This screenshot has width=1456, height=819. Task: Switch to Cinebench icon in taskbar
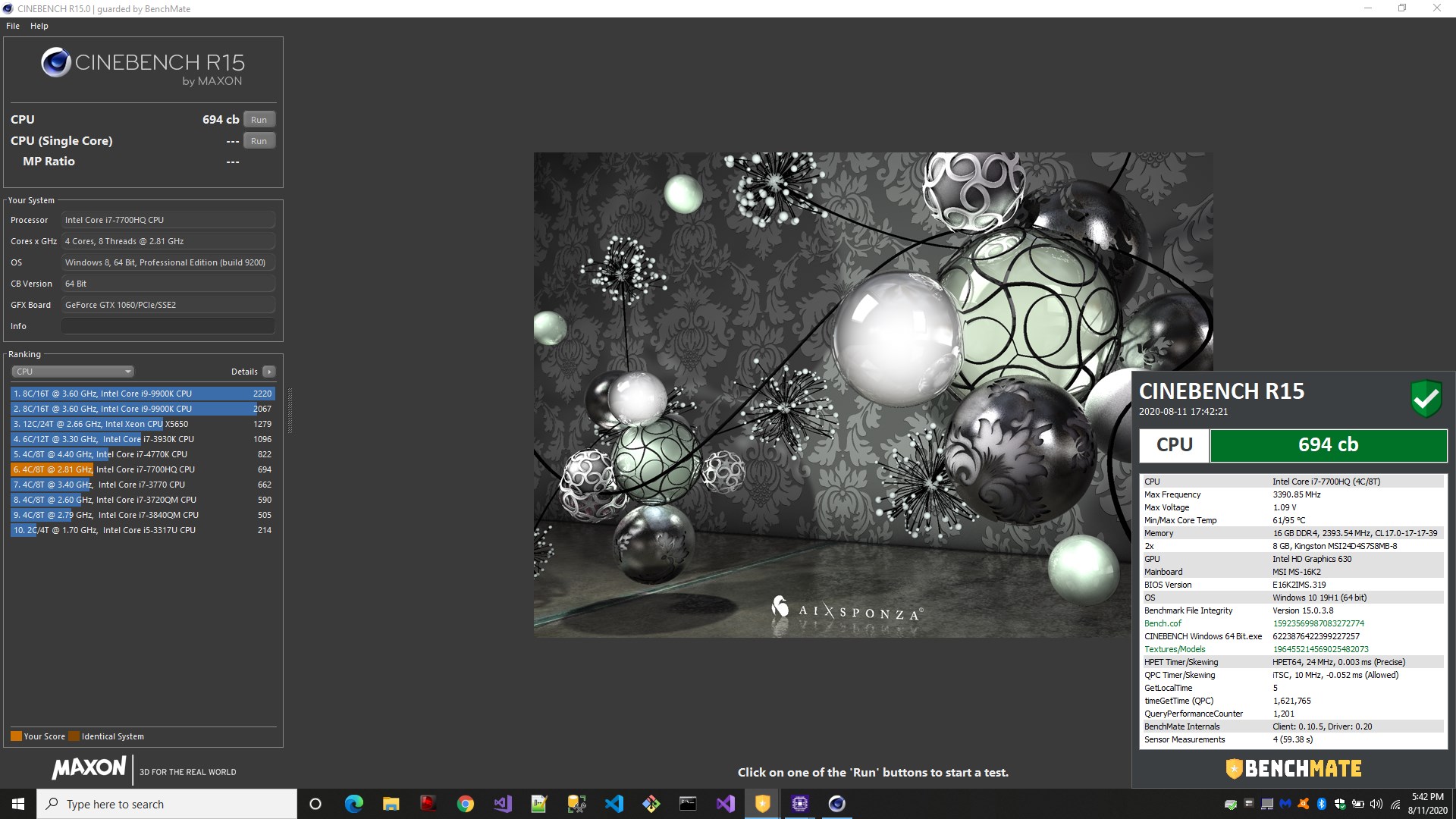tap(836, 804)
